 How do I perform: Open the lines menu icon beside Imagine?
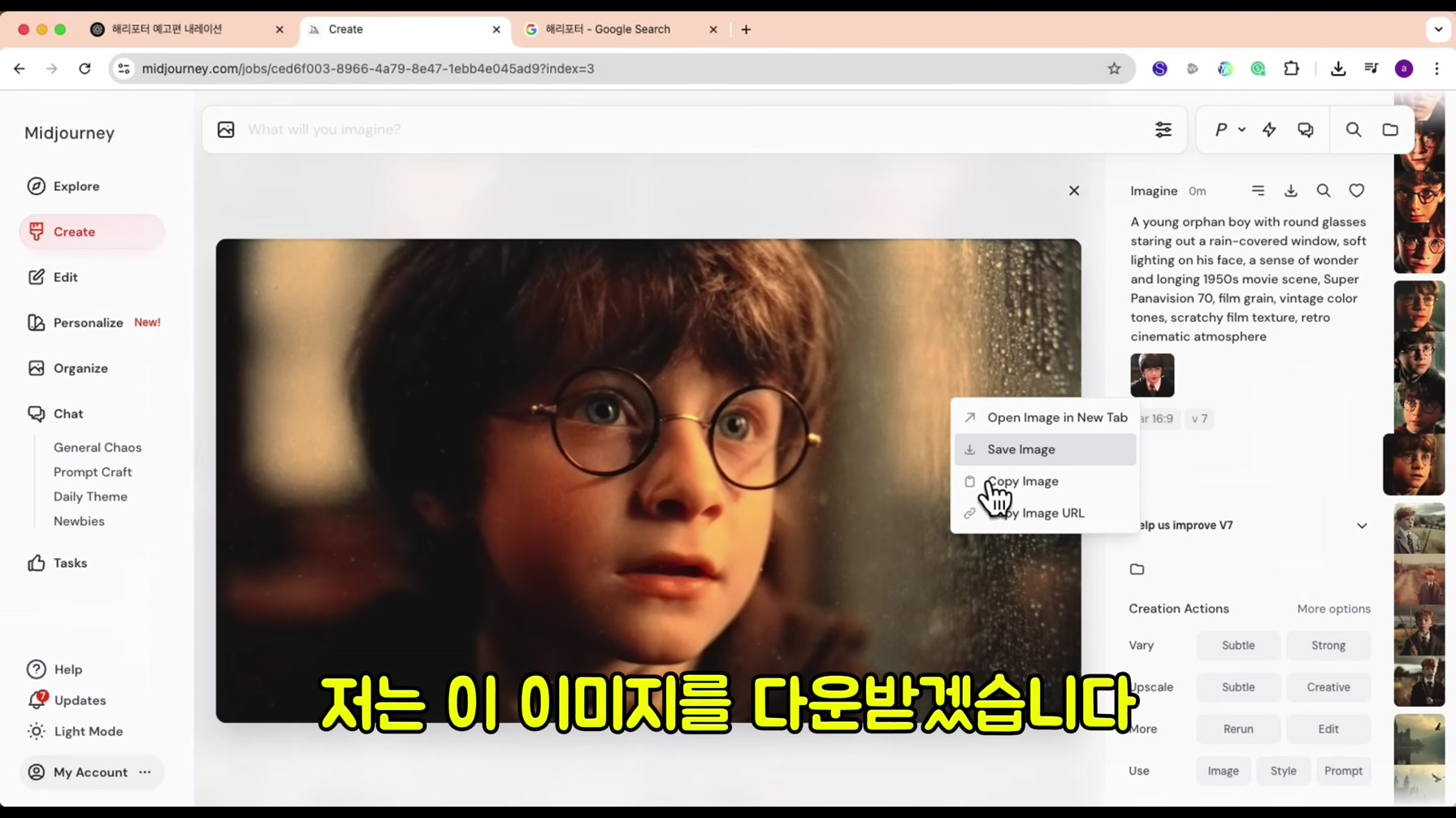pos(1258,191)
